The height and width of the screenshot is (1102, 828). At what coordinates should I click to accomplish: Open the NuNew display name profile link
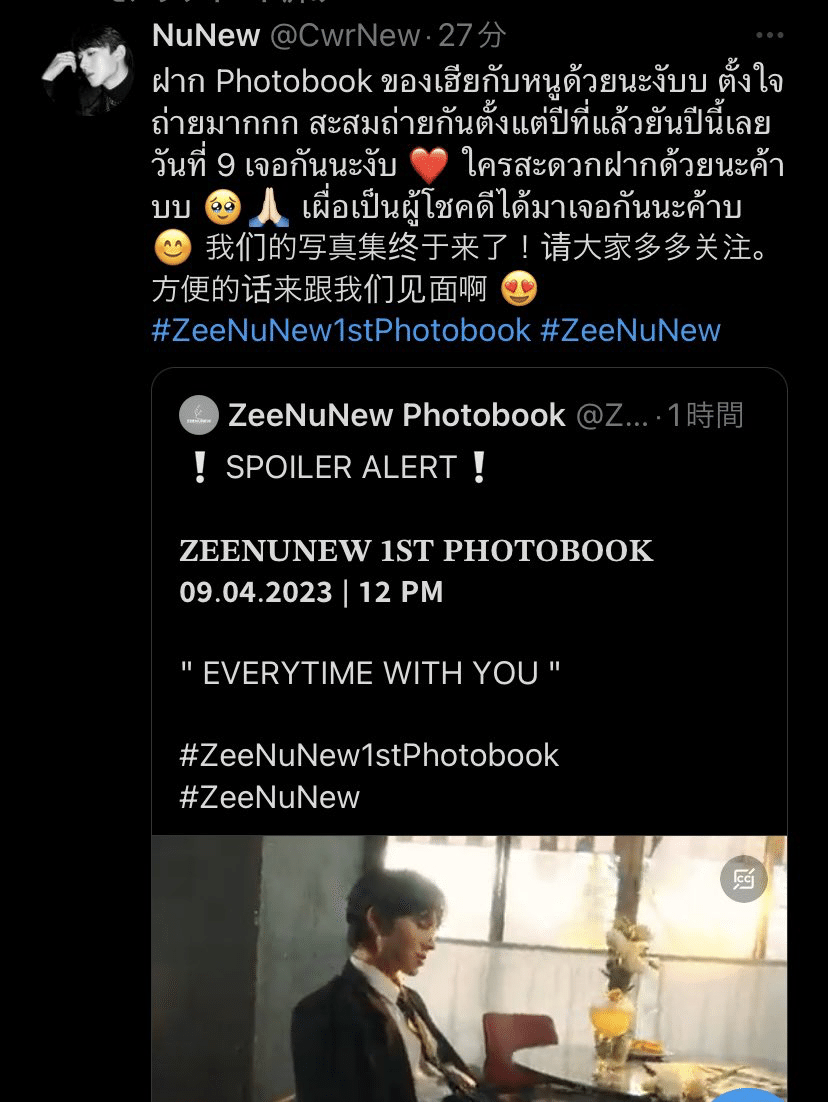coord(206,35)
